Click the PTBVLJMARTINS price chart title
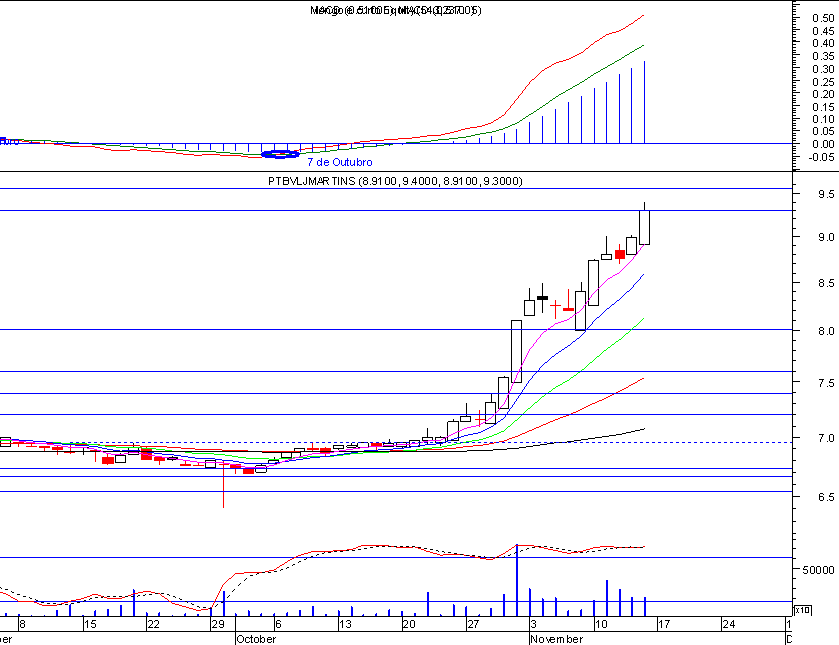This screenshot has height=645, width=839. 395,181
